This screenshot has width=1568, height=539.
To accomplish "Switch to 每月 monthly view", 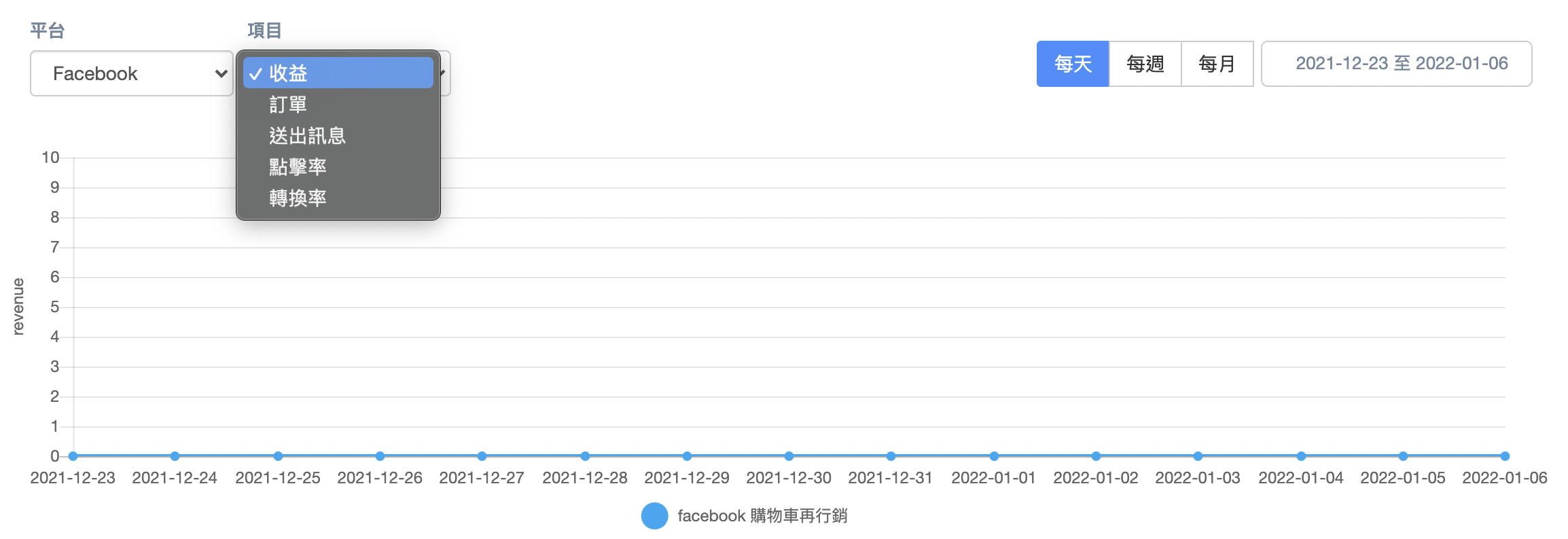I will coord(1217,64).
